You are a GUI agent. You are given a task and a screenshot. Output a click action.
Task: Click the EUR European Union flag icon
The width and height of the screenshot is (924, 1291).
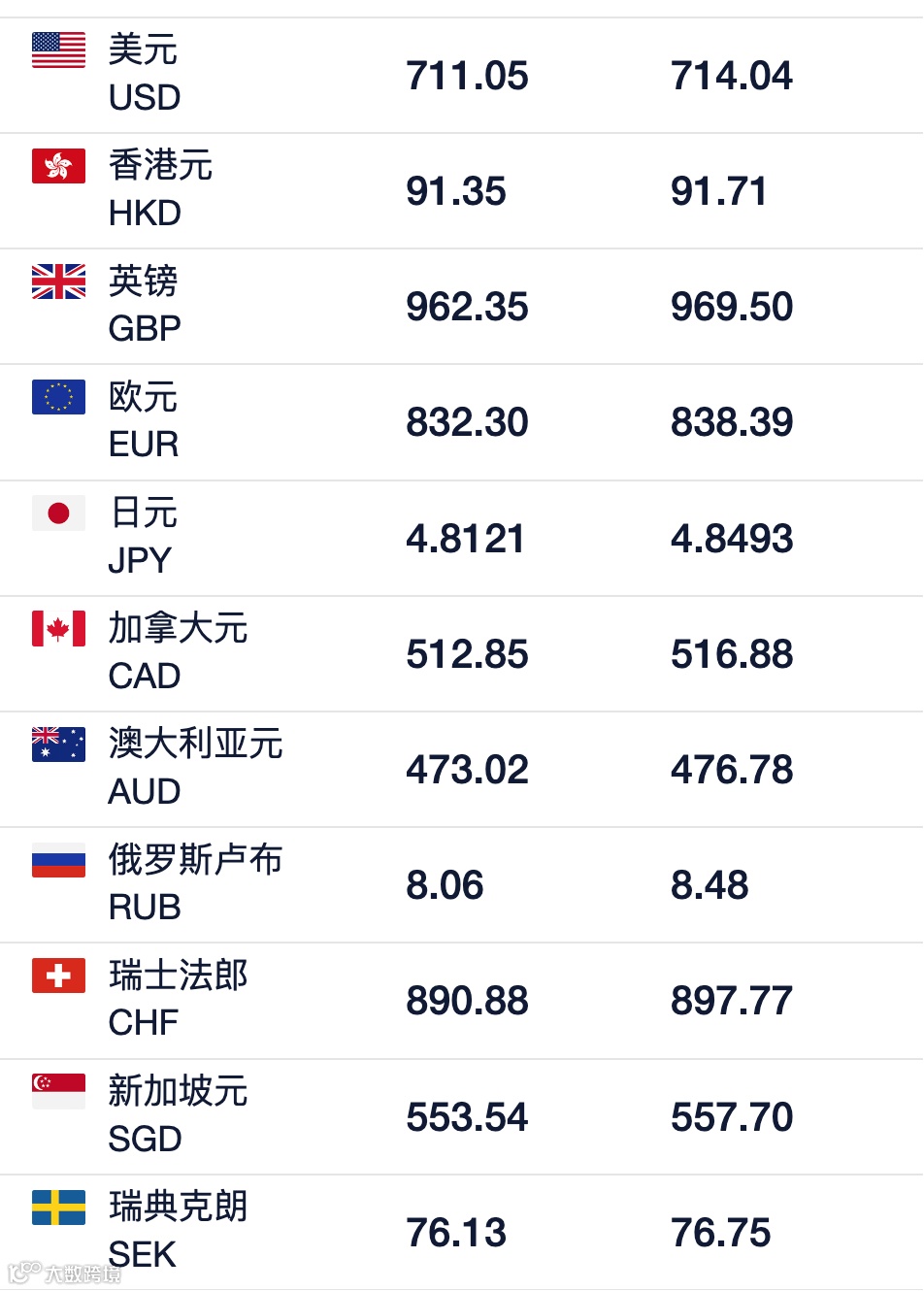(58, 398)
